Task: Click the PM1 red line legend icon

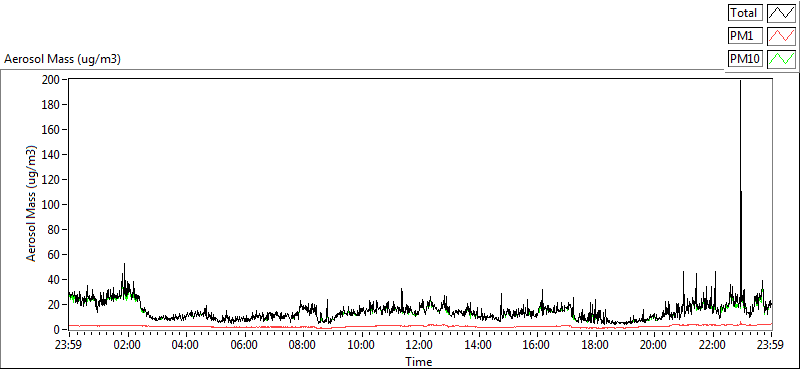Action: [781, 36]
